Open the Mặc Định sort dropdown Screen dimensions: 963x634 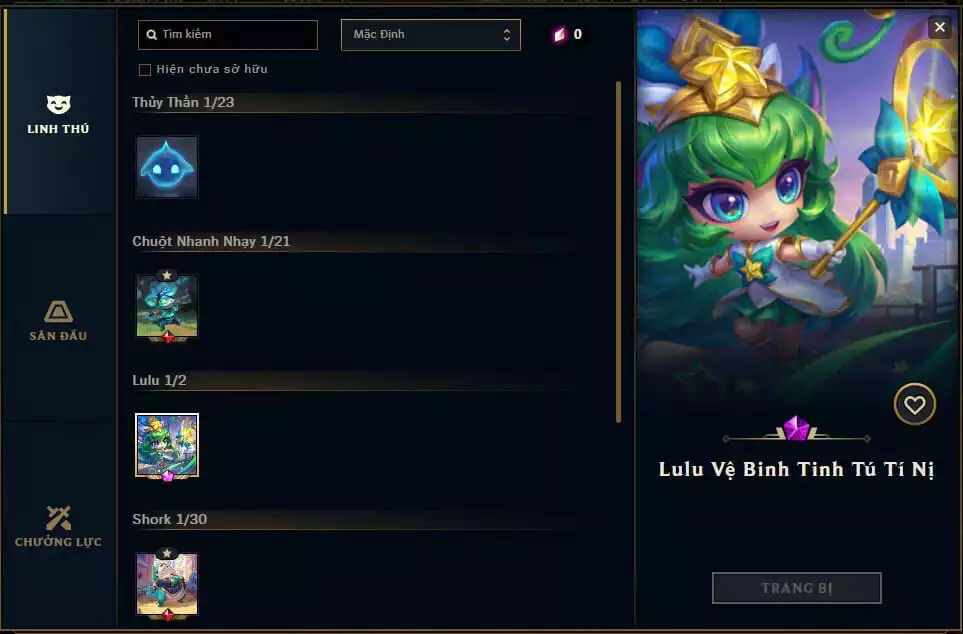pyautogui.click(x=431, y=34)
